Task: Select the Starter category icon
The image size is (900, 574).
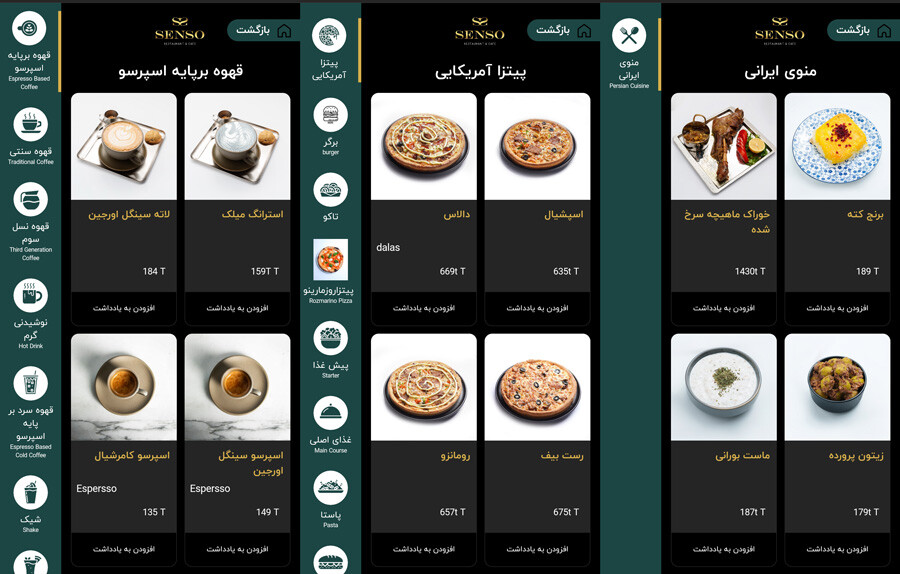Action: (x=331, y=338)
